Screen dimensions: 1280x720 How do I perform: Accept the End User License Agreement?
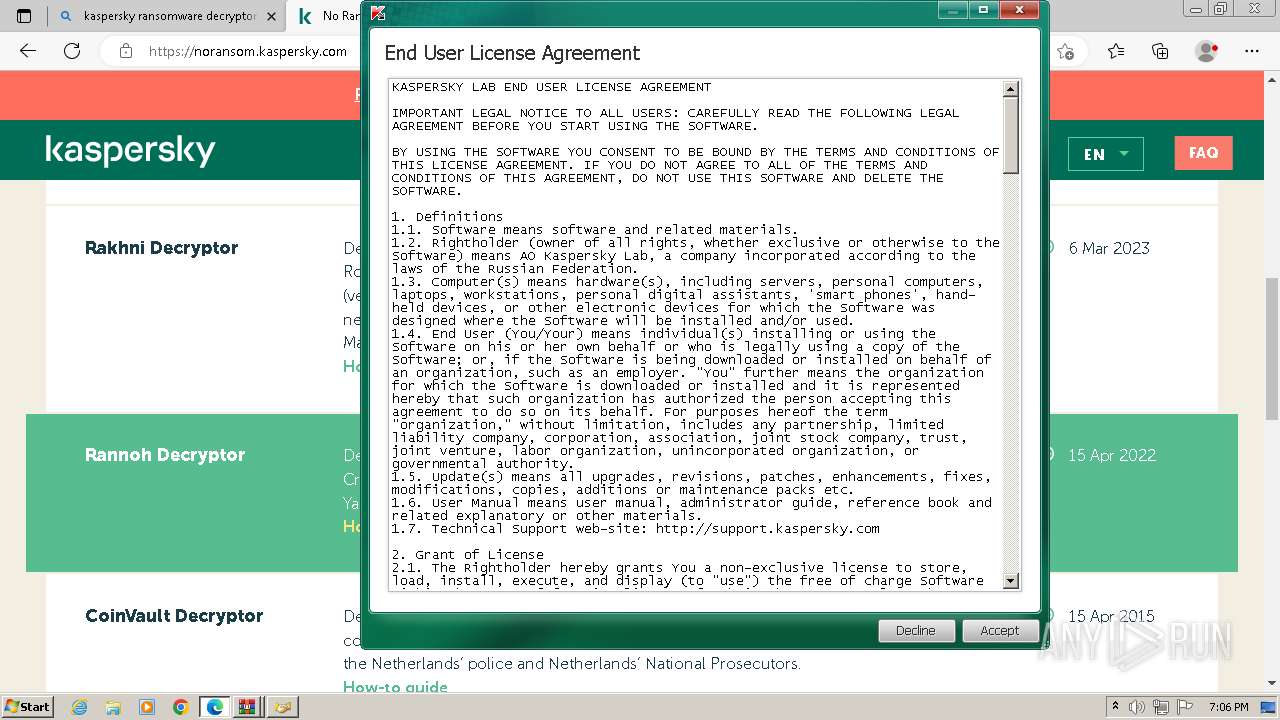[999, 630]
